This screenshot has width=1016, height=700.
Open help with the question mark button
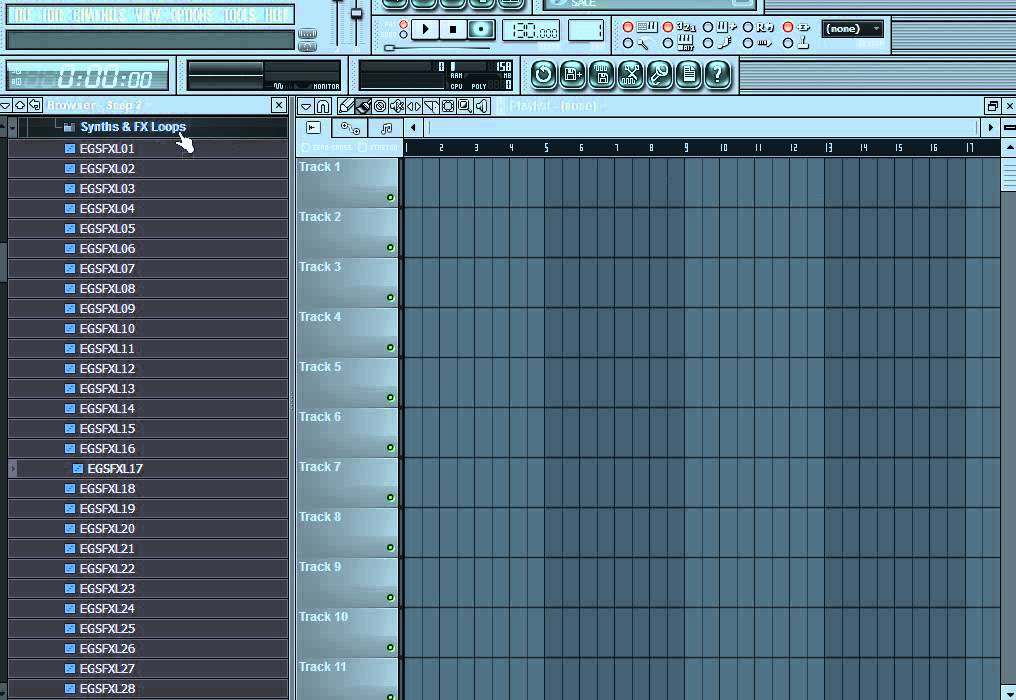click(718, 75)
